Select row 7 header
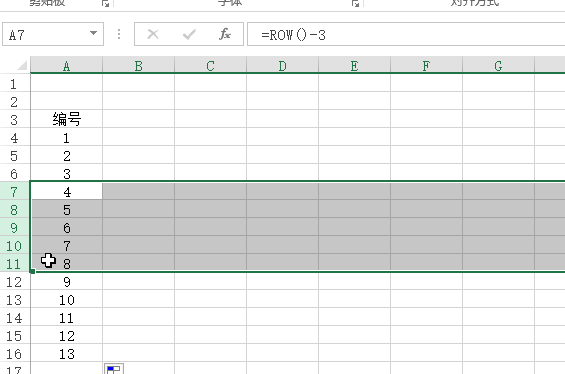 tap(14, 191)
